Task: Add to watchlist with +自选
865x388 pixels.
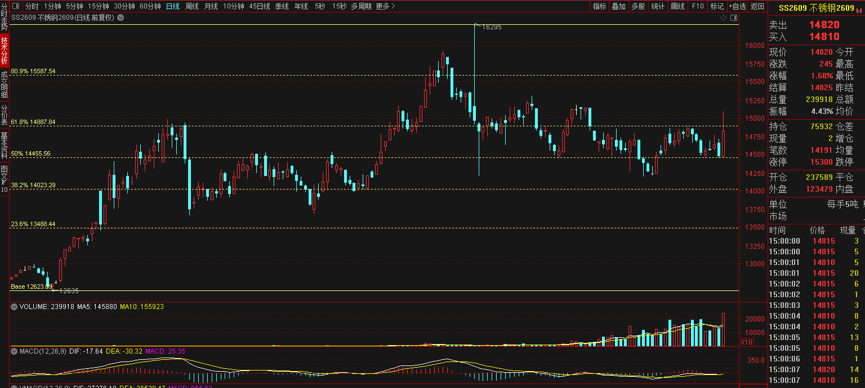Action: 738,7
